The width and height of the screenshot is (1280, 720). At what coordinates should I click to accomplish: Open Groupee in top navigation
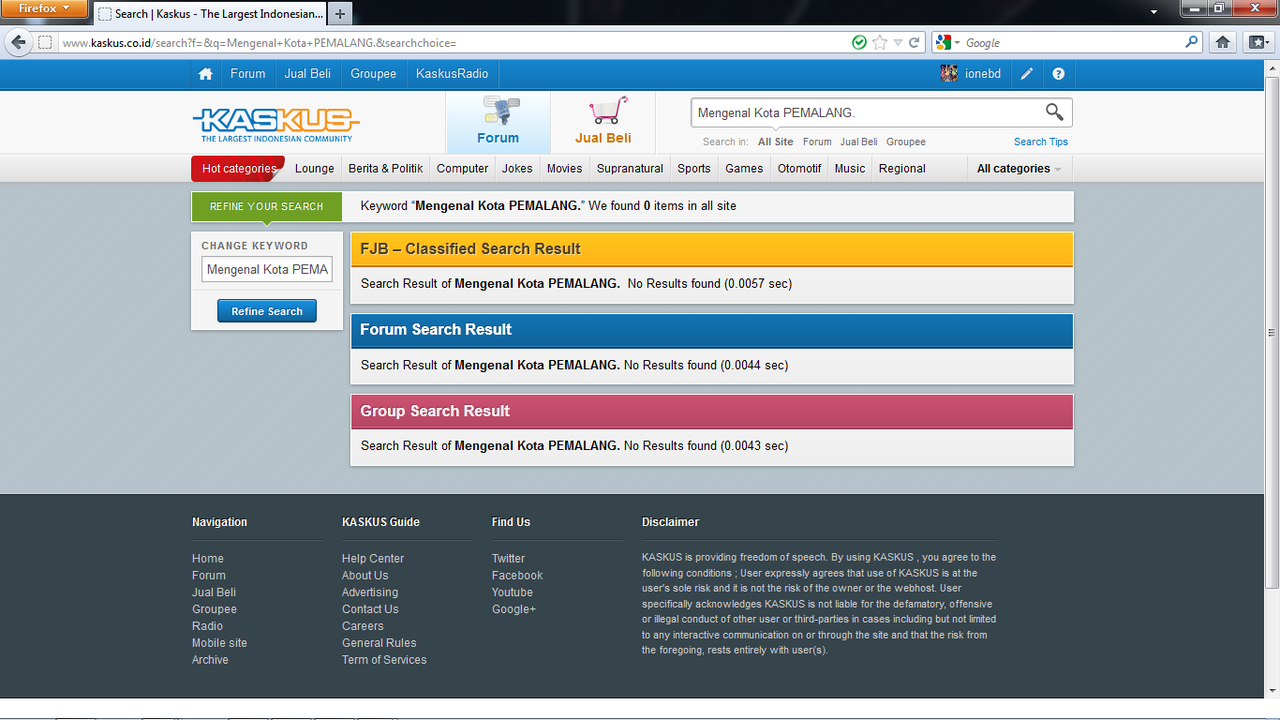[373, 74]
